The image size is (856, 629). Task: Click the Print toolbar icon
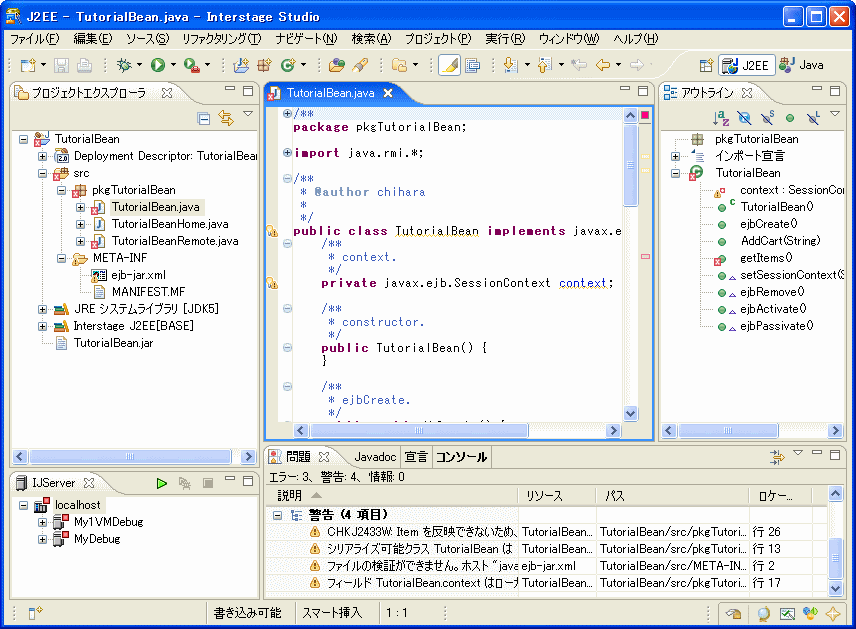(x=84, y=66)
